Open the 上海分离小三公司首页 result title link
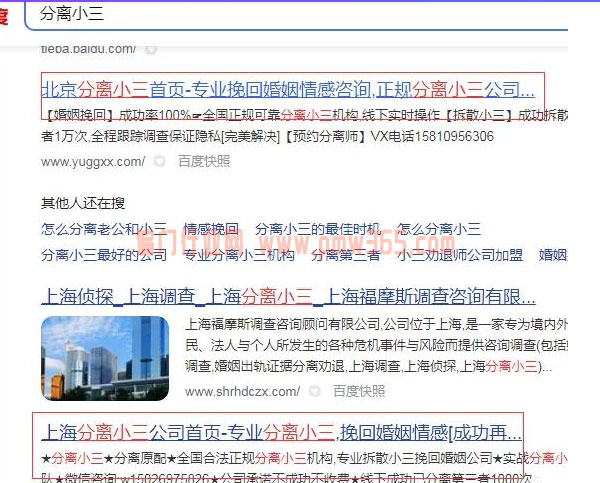 pyautogui.click(x=281, y=433)
